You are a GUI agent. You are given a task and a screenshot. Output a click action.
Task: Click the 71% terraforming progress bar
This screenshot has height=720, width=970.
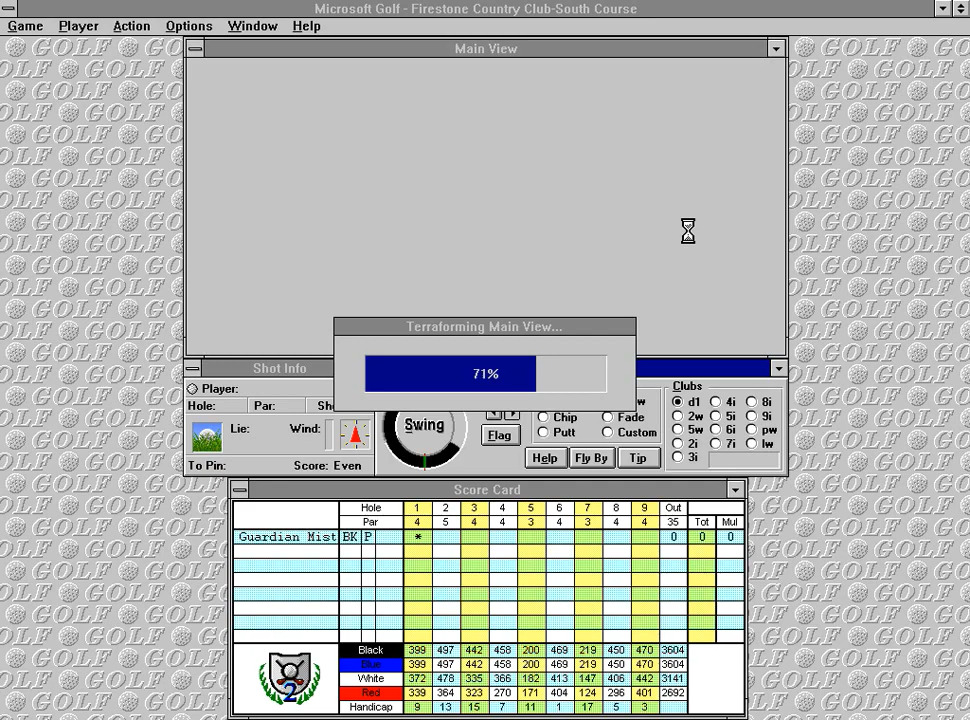pyautogui.click(x=485, y=373)
